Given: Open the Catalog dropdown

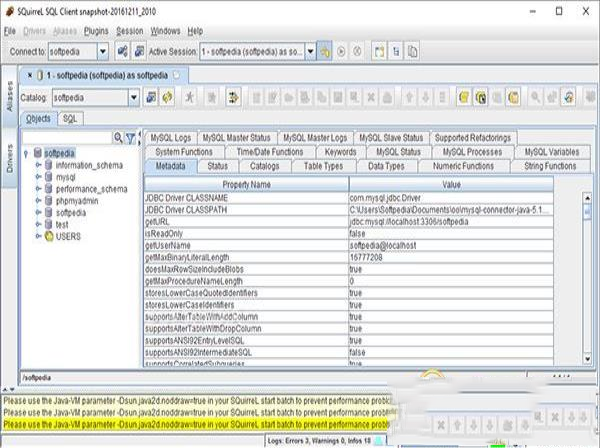Looking at the screenshot, I should coord(134,98).
